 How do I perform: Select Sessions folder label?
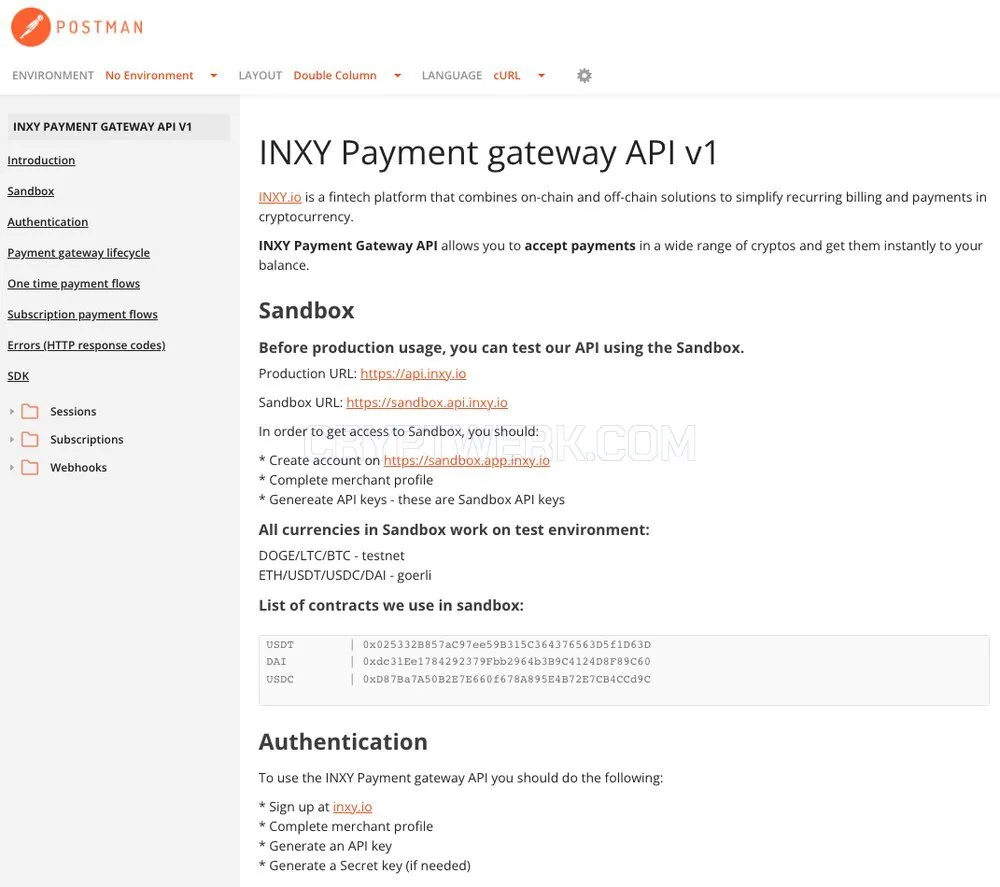pos(73,411)
